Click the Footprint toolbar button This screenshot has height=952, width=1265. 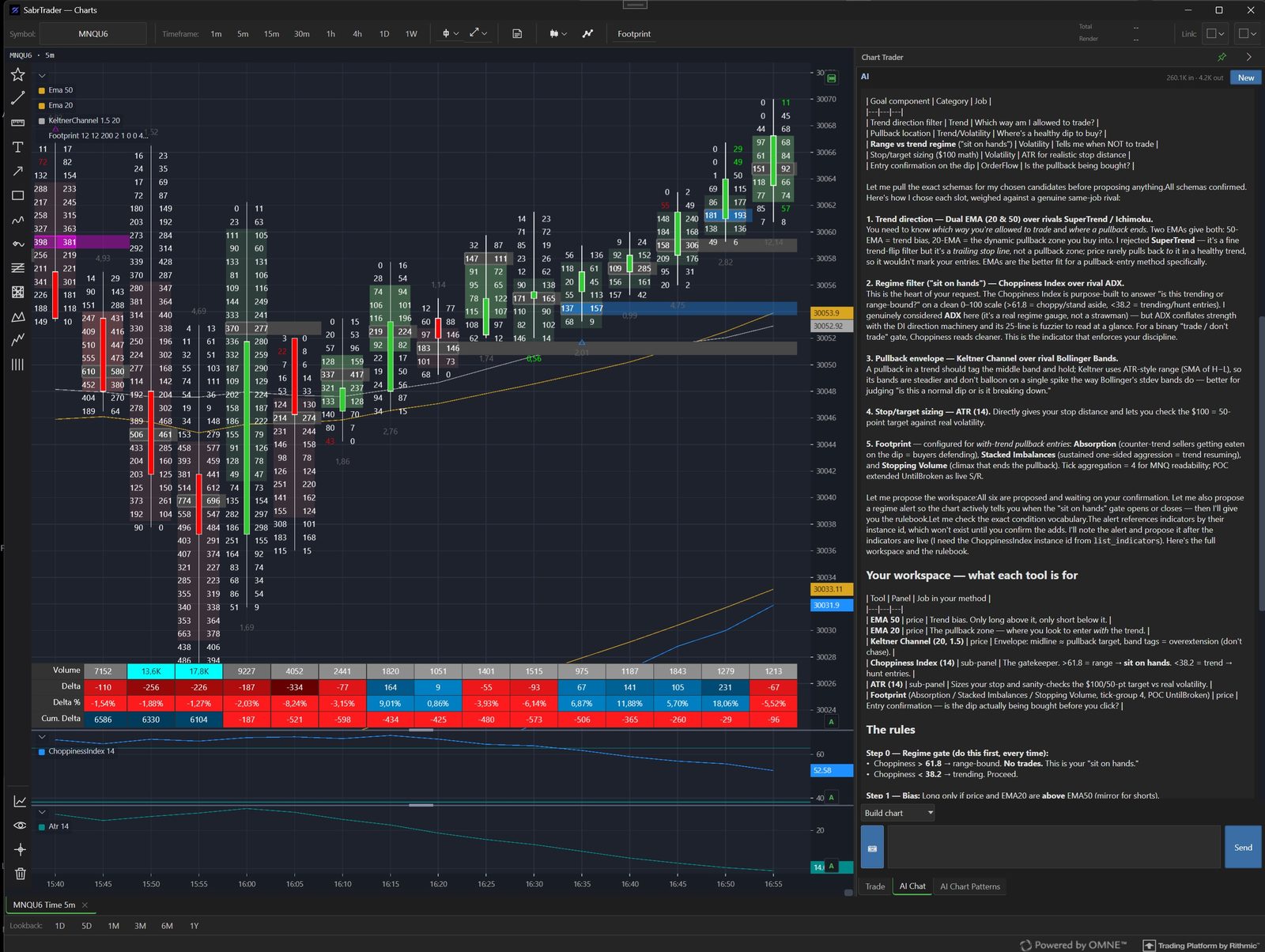pos(634,34)
